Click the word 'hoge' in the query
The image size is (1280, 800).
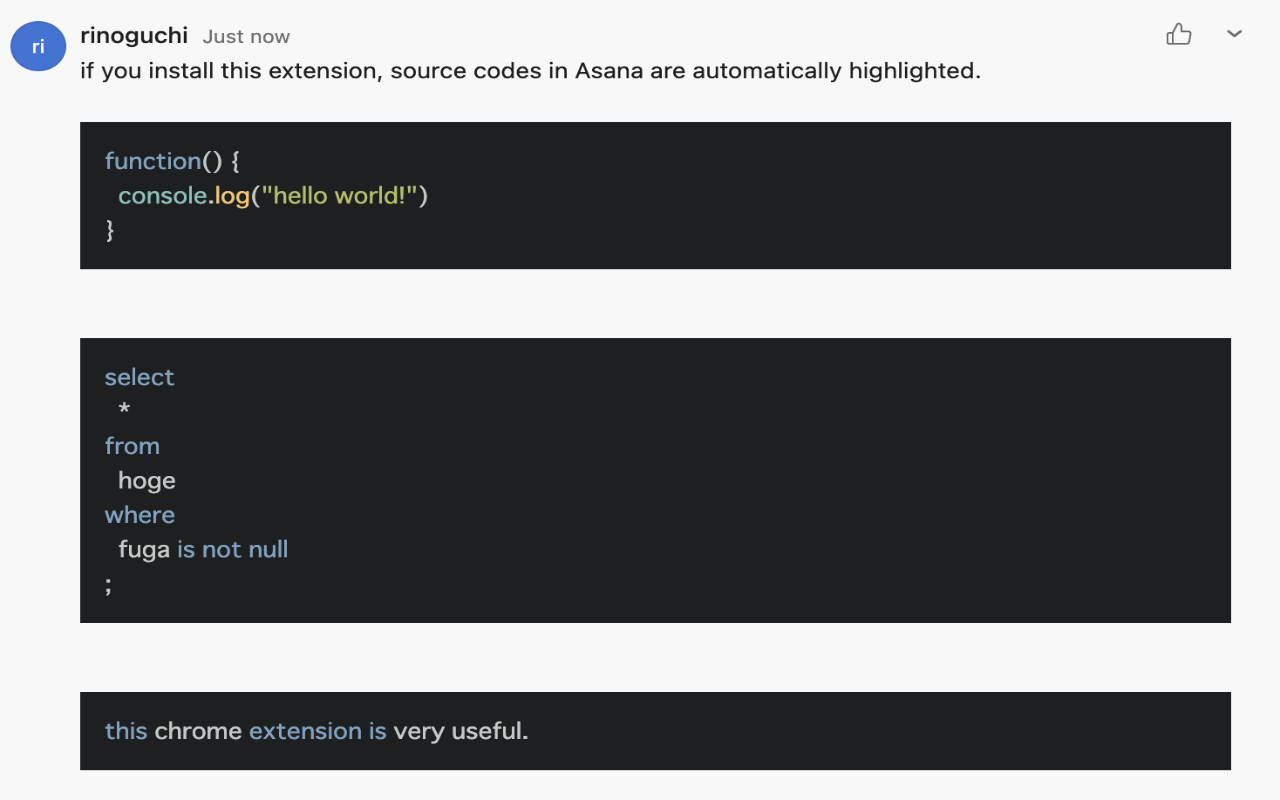pyautogui.click(x=146, y=480)
